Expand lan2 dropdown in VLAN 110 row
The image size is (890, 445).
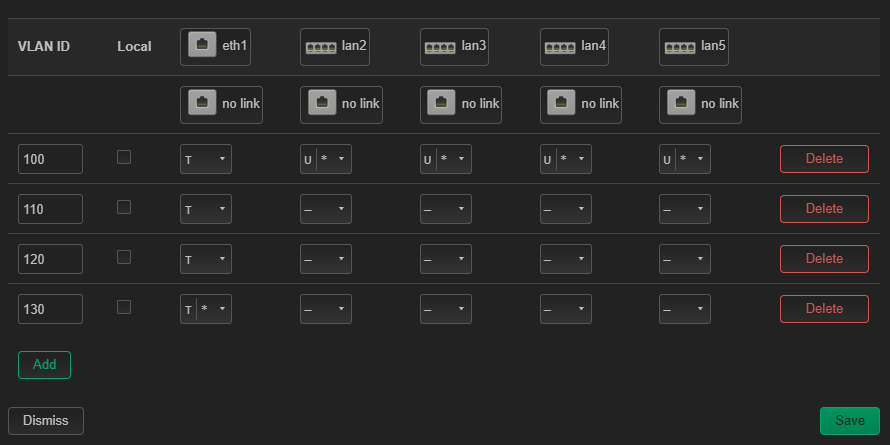coord(326,209)
